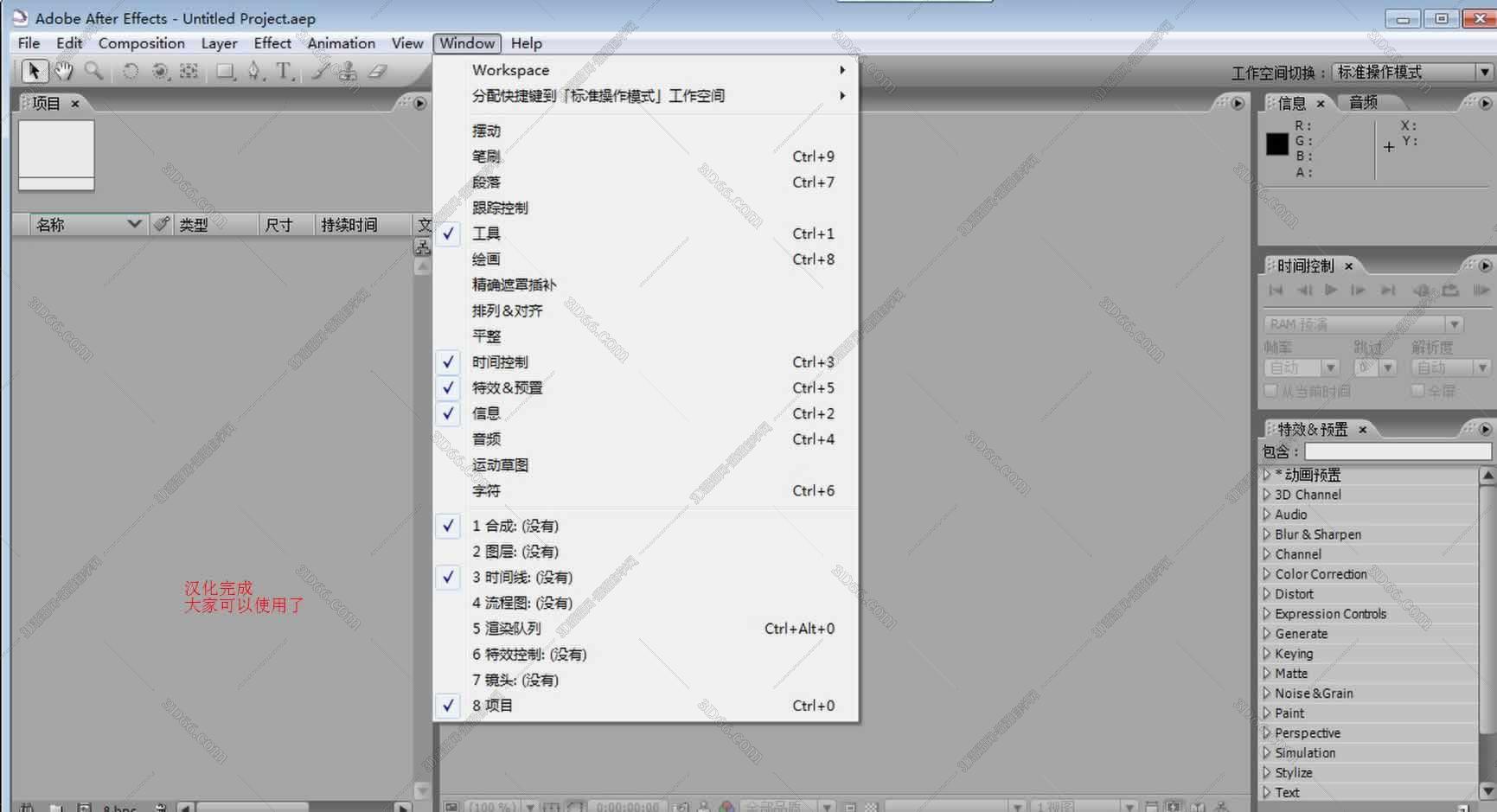Expand the Expression Controls category

pyautogui.click(x=1267, y=614)
